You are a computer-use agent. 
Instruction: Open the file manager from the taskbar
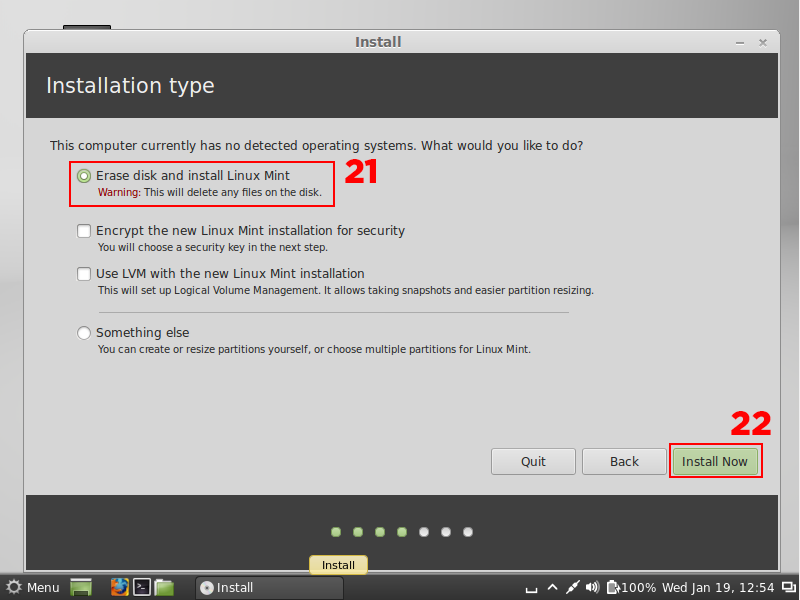click(x=163, y=587)
